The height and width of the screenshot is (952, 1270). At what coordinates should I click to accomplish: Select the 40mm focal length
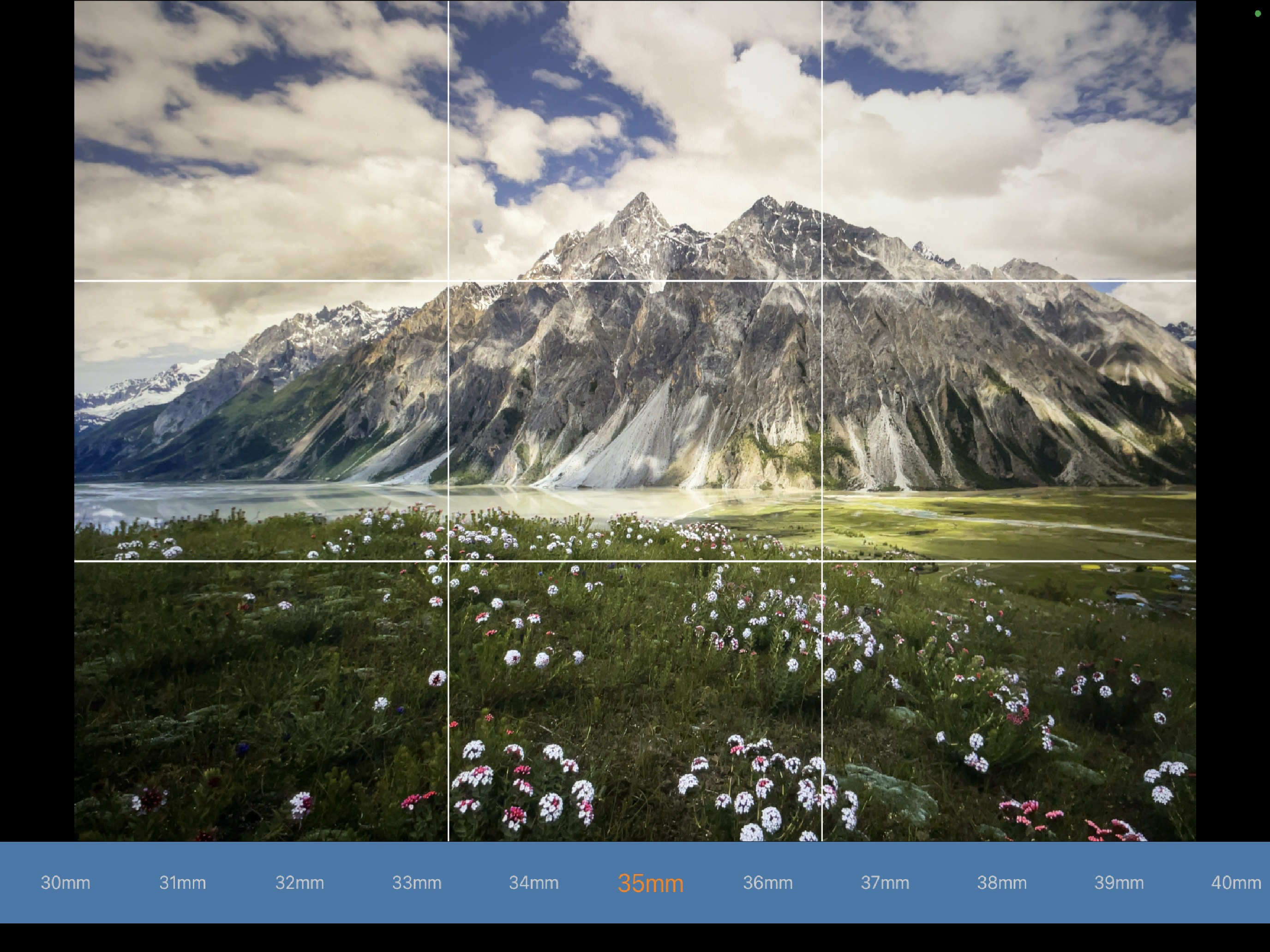(1236, 882)
